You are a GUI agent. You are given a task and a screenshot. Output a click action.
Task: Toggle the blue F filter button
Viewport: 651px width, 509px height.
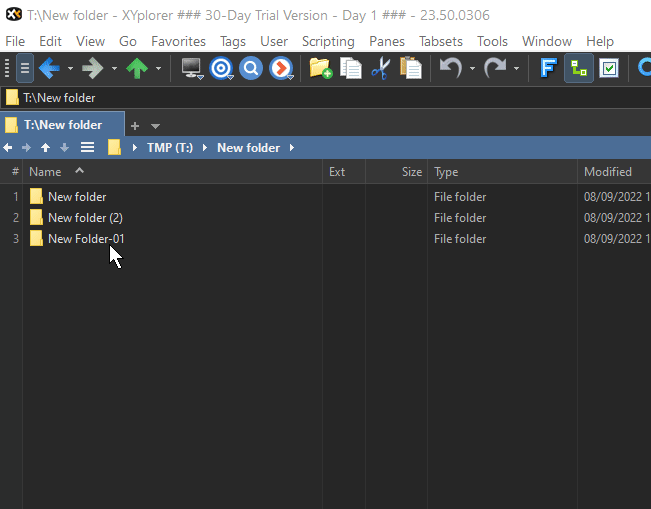pyautogui.click(x=548, y=68)
